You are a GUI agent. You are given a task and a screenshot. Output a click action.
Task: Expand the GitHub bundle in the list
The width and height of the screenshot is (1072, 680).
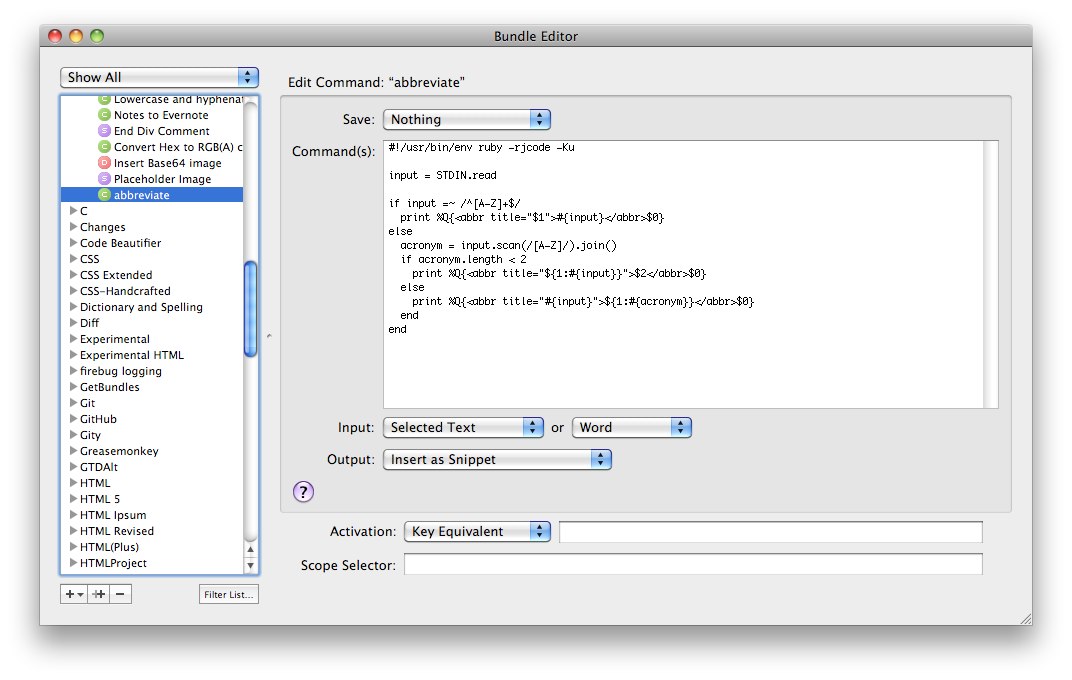pos(73,419)
